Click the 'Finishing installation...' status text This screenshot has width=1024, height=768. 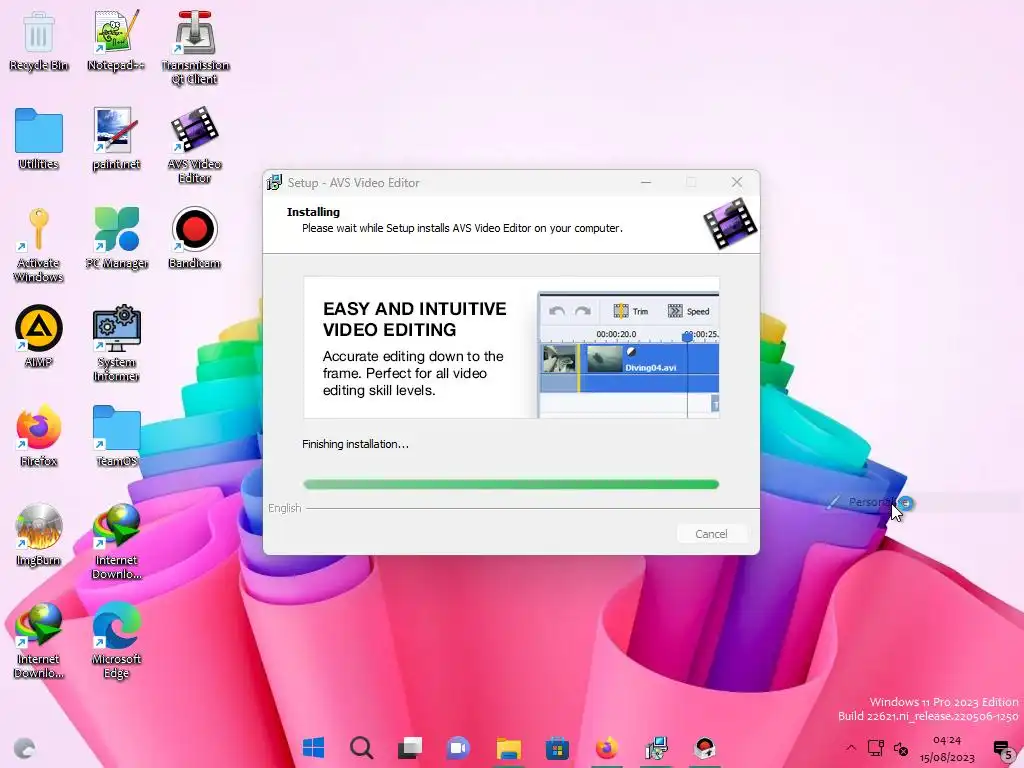(355, 444)
